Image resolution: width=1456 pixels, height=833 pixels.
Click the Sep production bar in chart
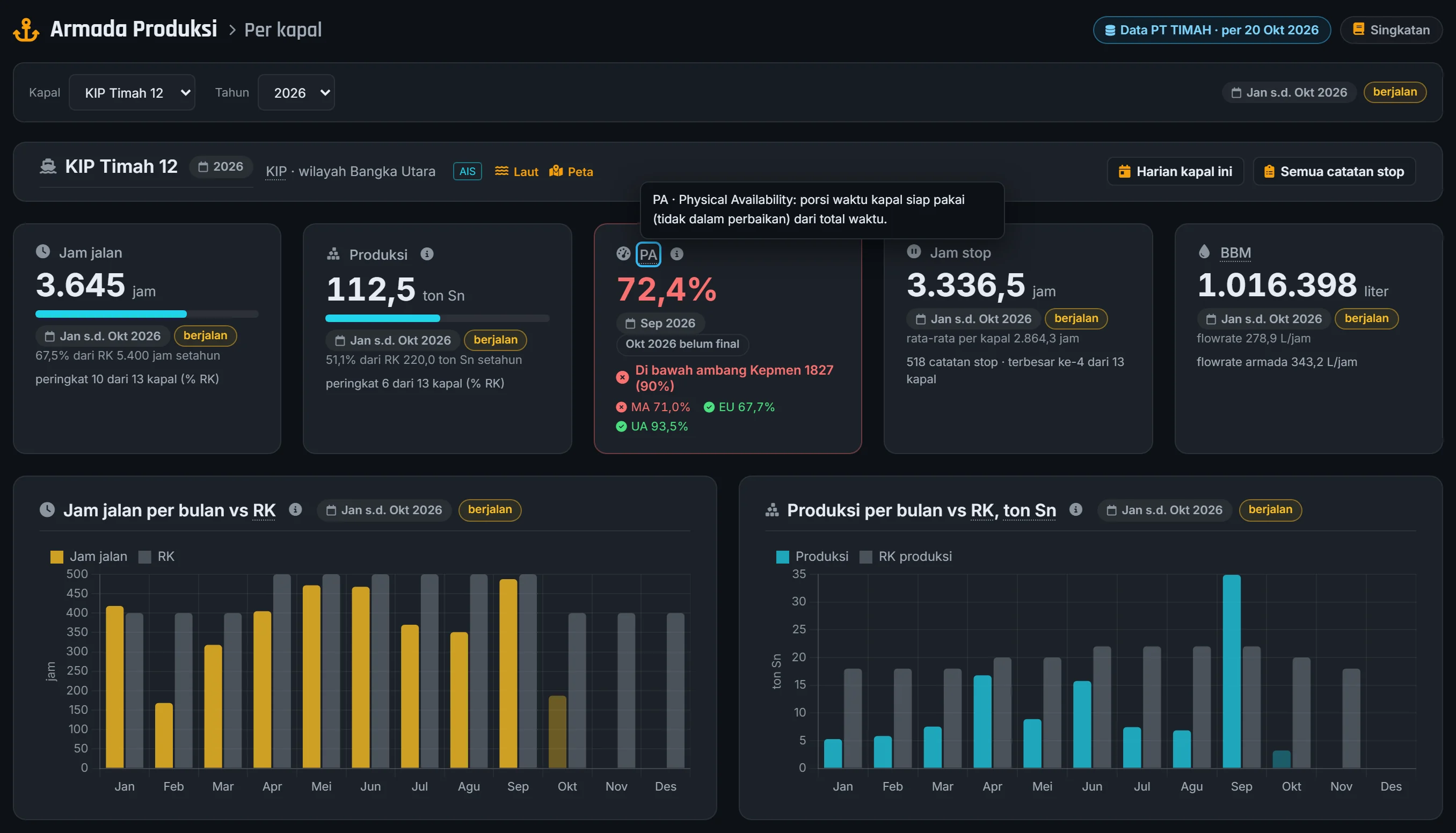pyautogui.click(x=1232, y=671)
